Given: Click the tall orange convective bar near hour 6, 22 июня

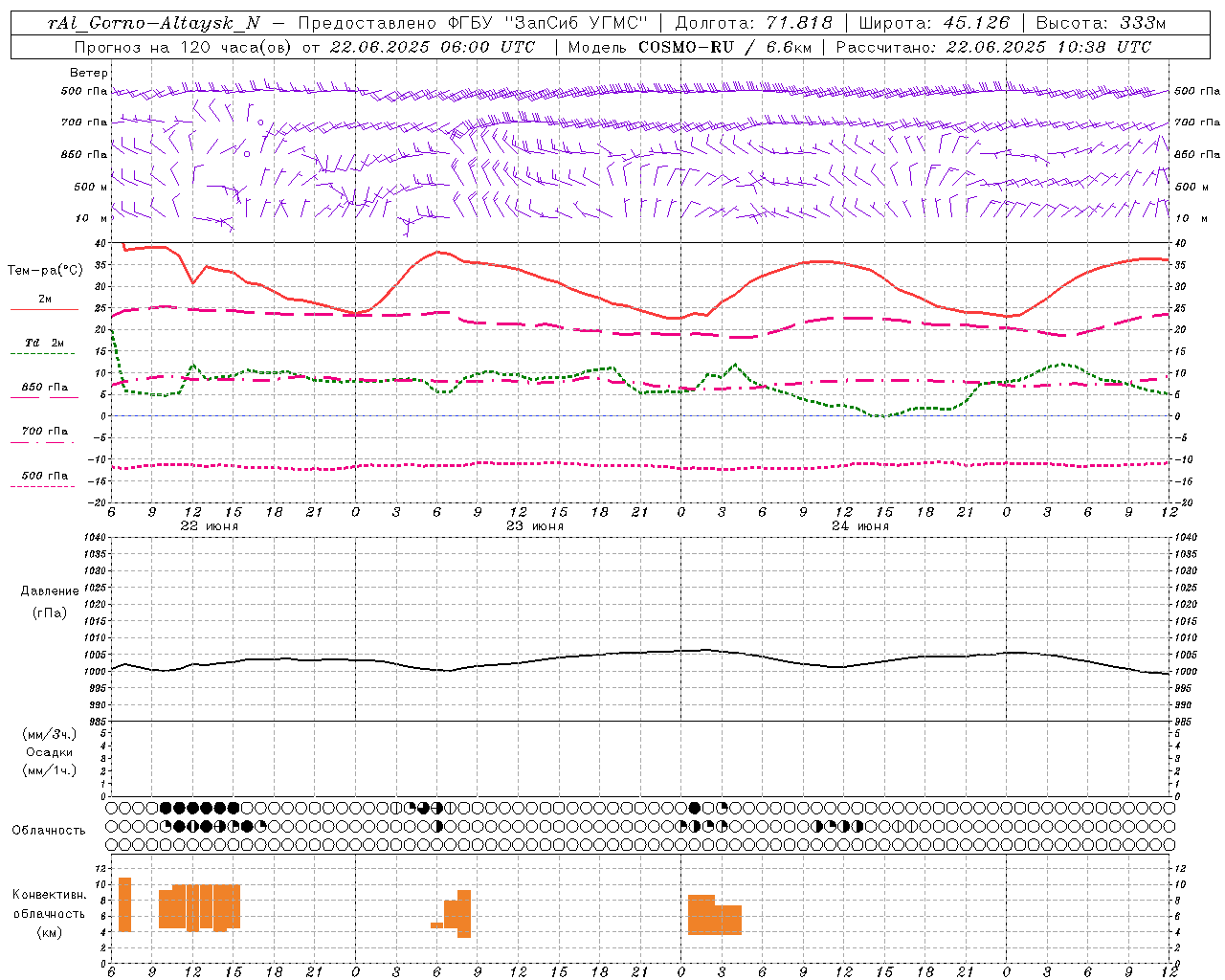Looking at the screenshot, I should pyautogui.click(x=124, y=904).
